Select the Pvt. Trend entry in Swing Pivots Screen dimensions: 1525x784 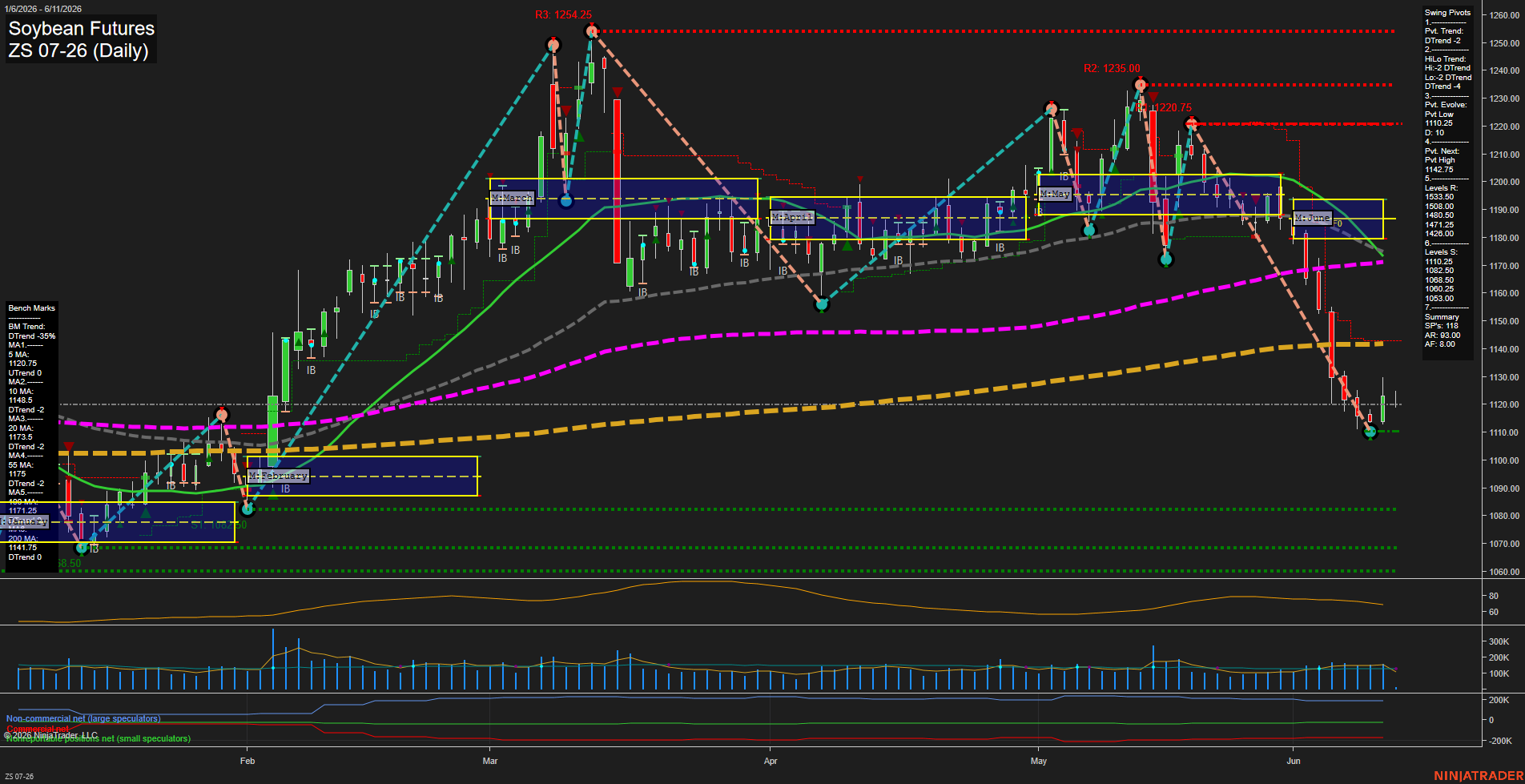[1444, 36]
